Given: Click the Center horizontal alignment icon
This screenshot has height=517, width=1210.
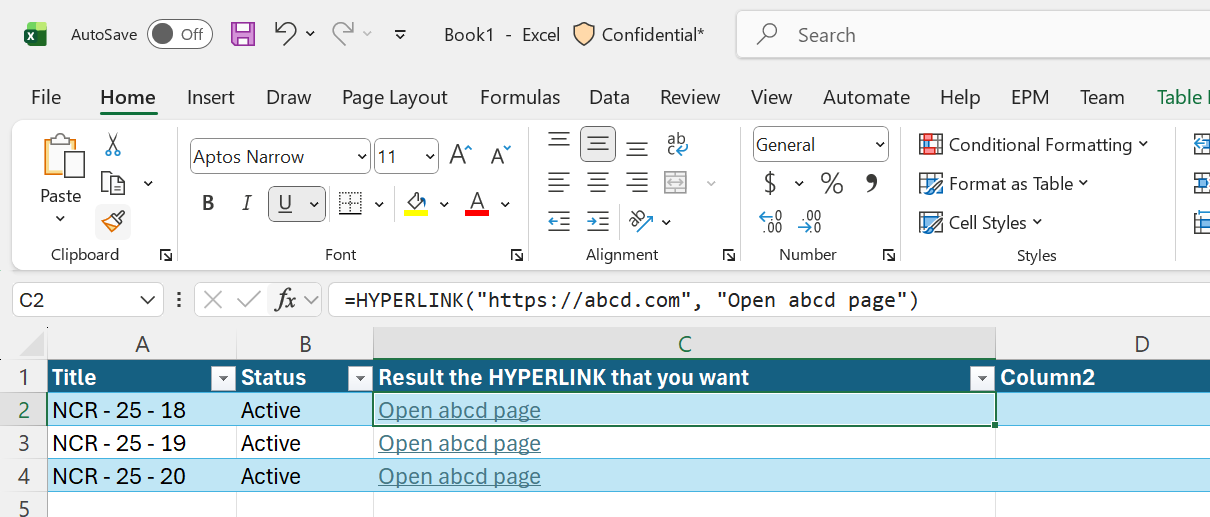Looking at the screenshot, I should pos(598,182).
